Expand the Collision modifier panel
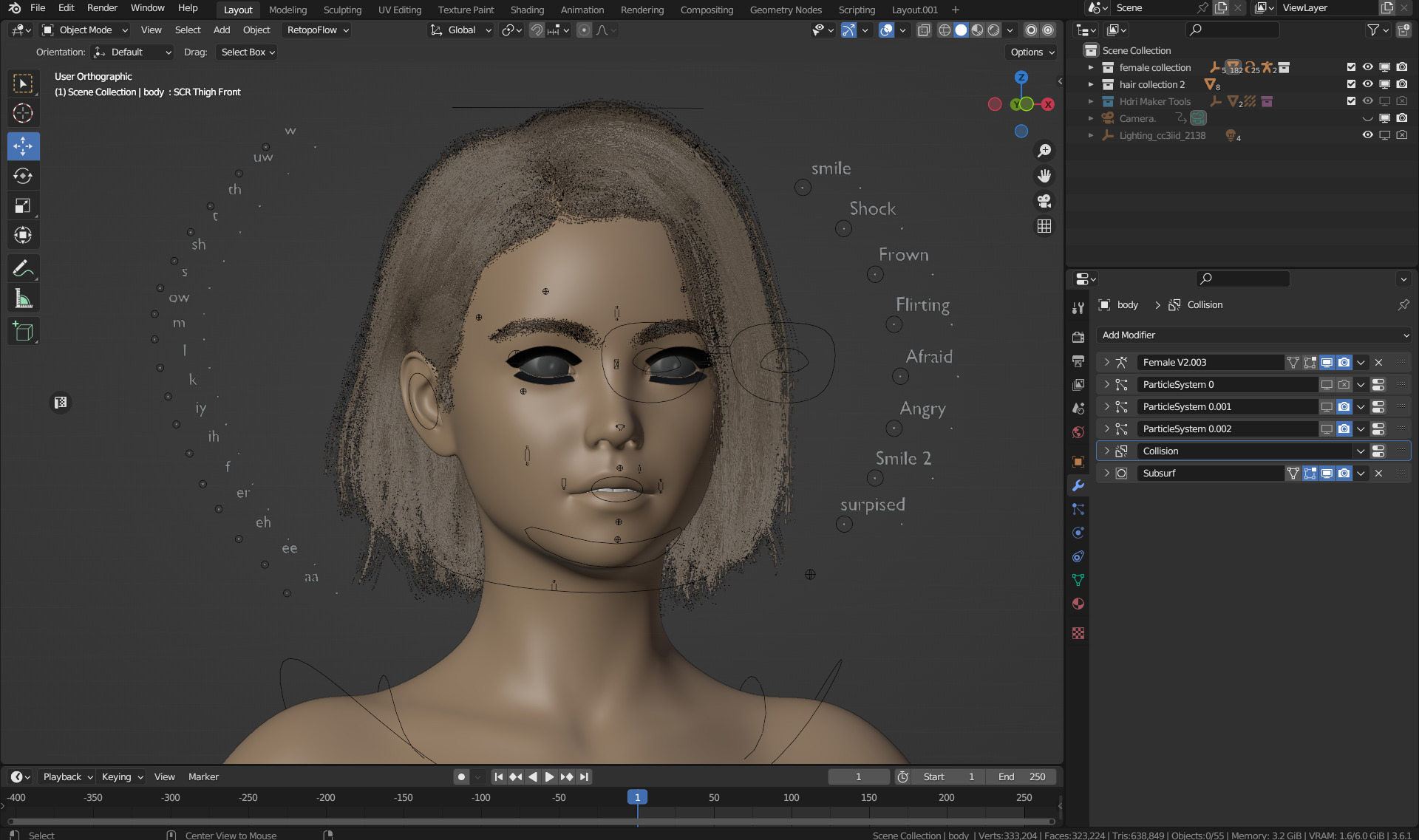The width and height of the screenshot is (1419, 840). pyautogui.click(x=1106, y=451)
